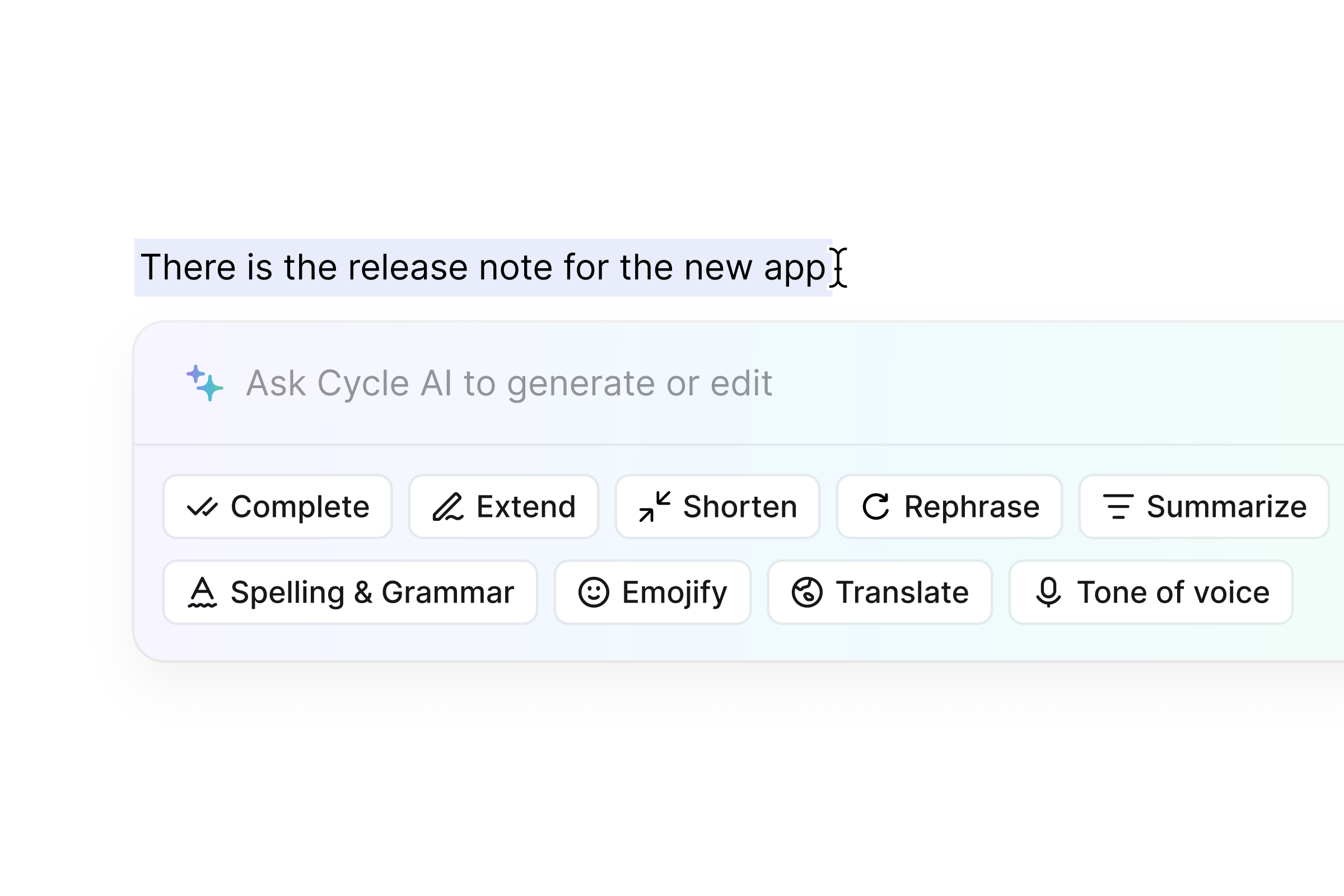Select the Complete action
Screen dimensions: 1344x896
pyautogui.click(x=278, y=507)
